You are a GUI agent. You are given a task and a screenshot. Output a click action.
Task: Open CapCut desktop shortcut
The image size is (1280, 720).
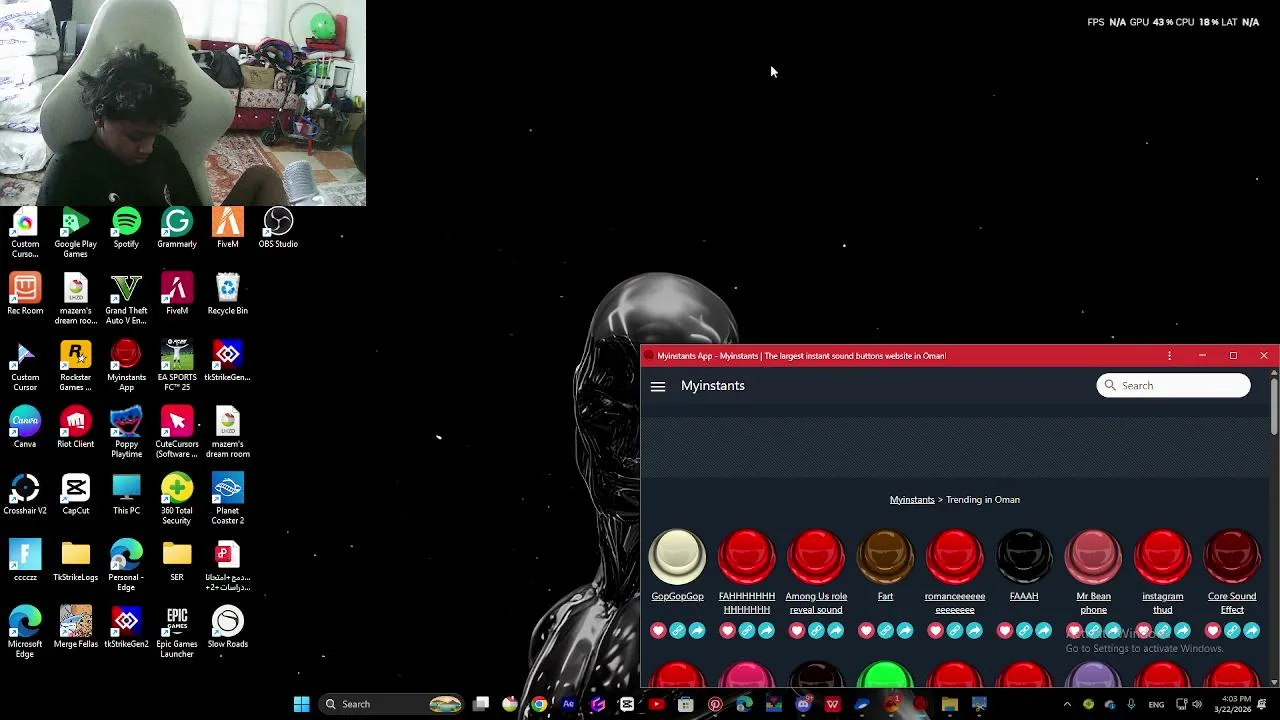(76, 496)
